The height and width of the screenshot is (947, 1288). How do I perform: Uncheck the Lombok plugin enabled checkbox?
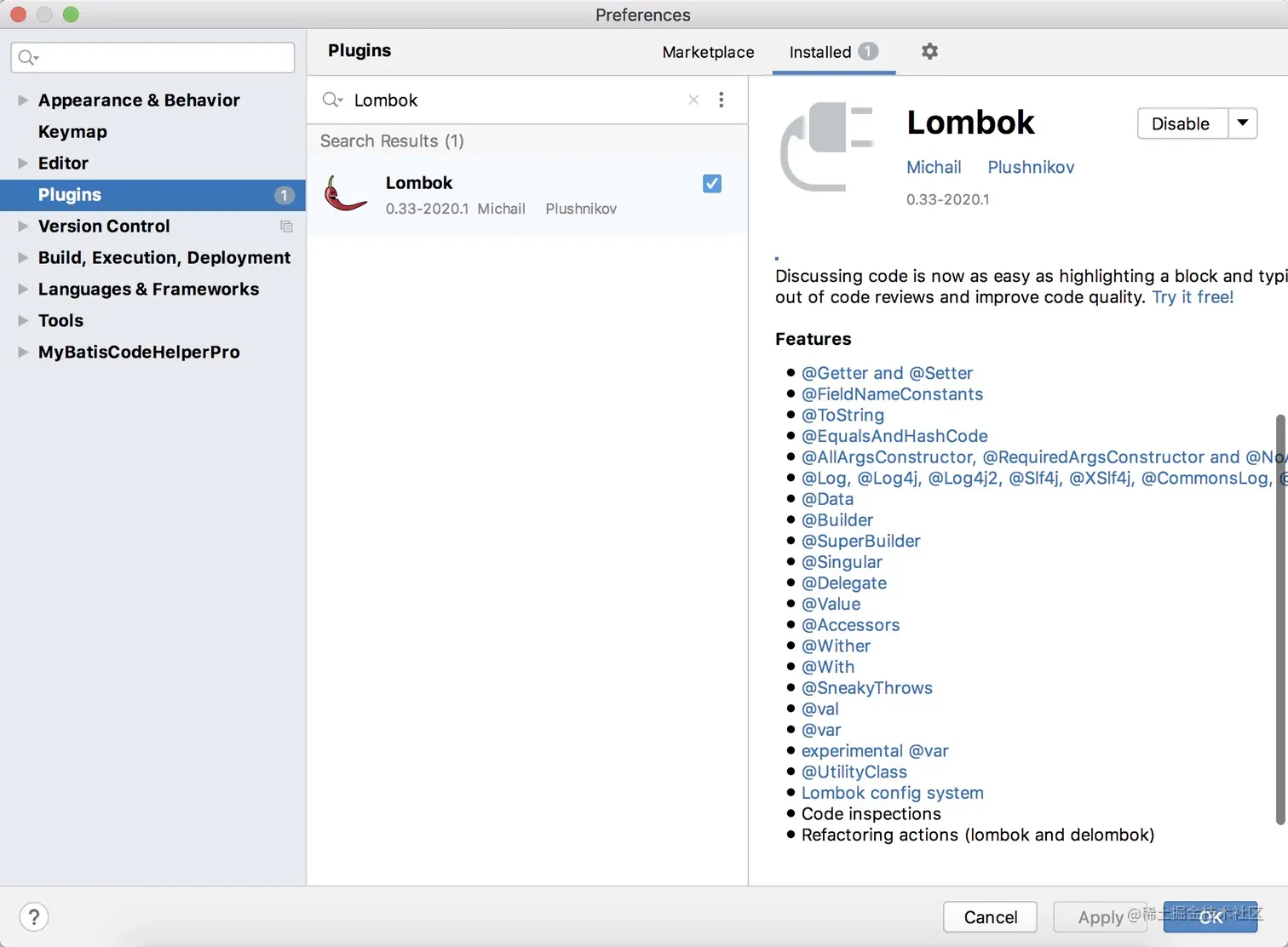click(x=712, y=183)
